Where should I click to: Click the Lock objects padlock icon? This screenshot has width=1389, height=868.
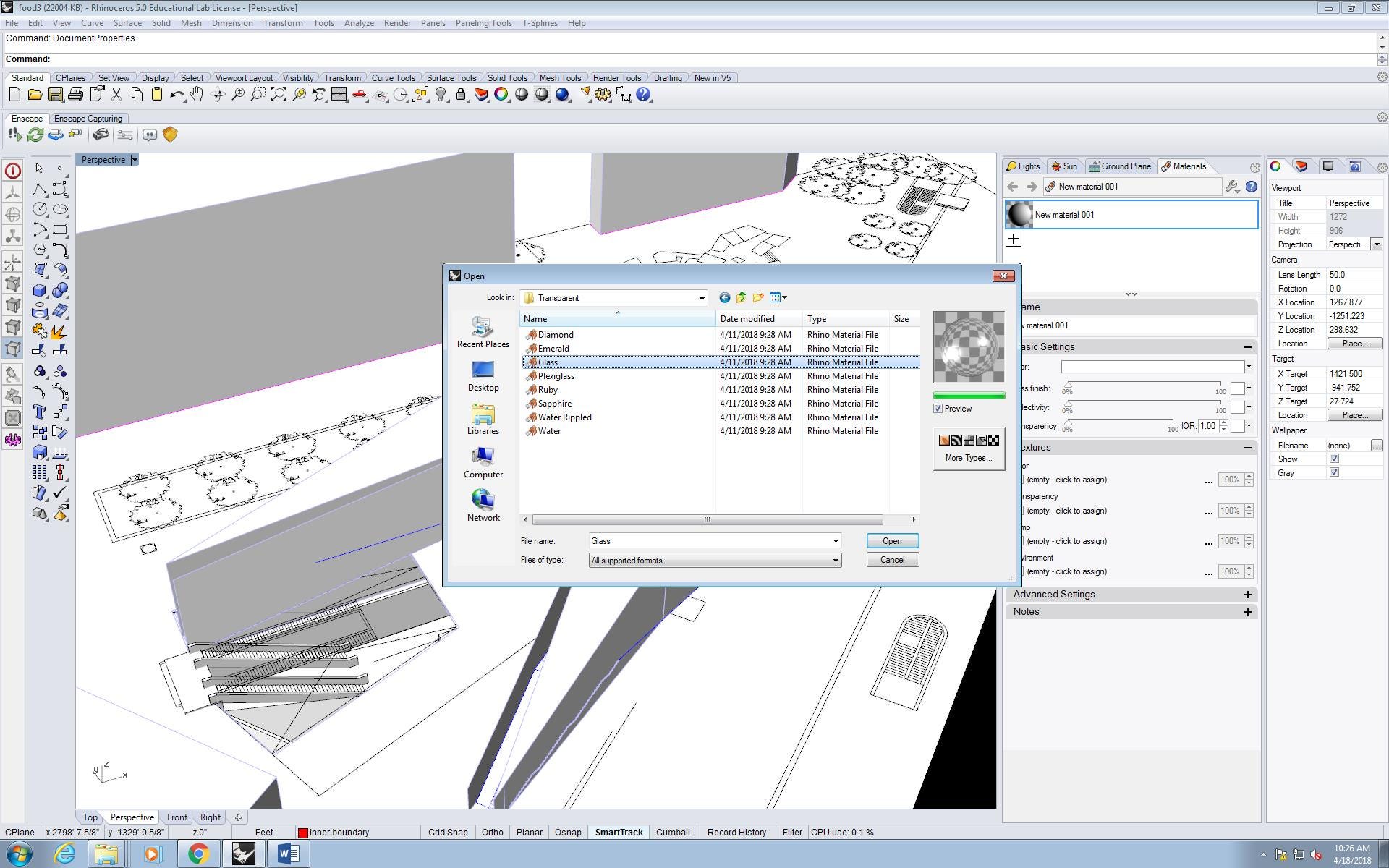tap(461, 95)
